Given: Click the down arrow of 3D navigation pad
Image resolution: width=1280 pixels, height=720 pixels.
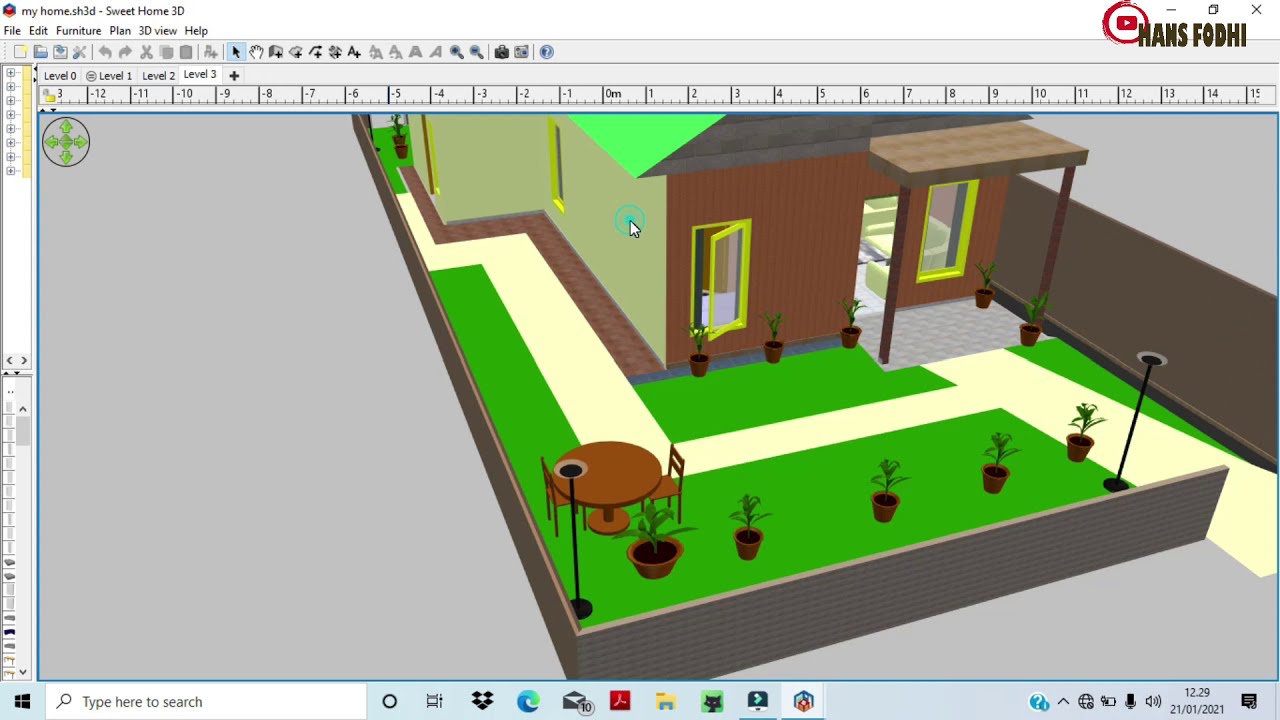Looking at the screenshot, I should click(66, 156).
